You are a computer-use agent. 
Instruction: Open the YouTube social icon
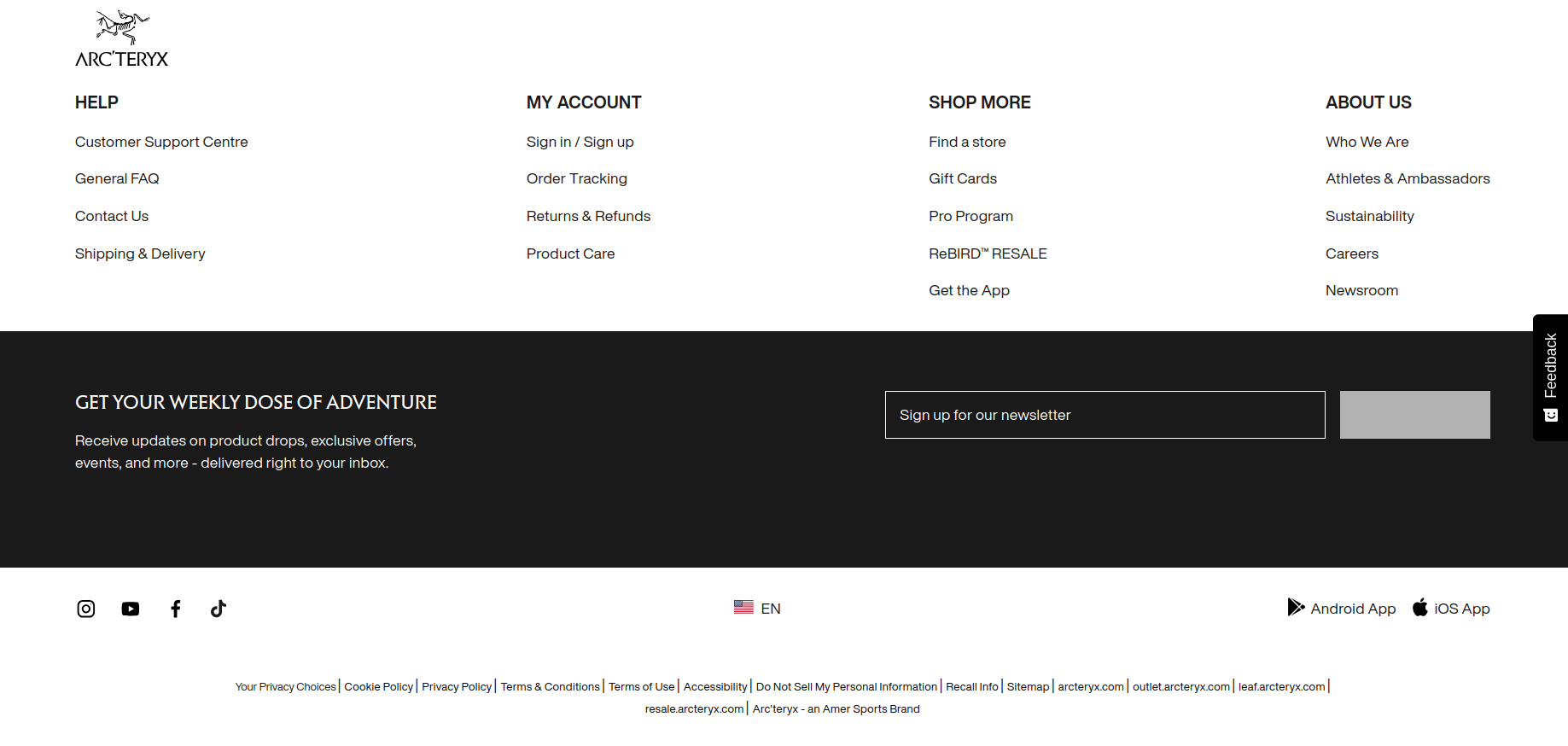131,609
